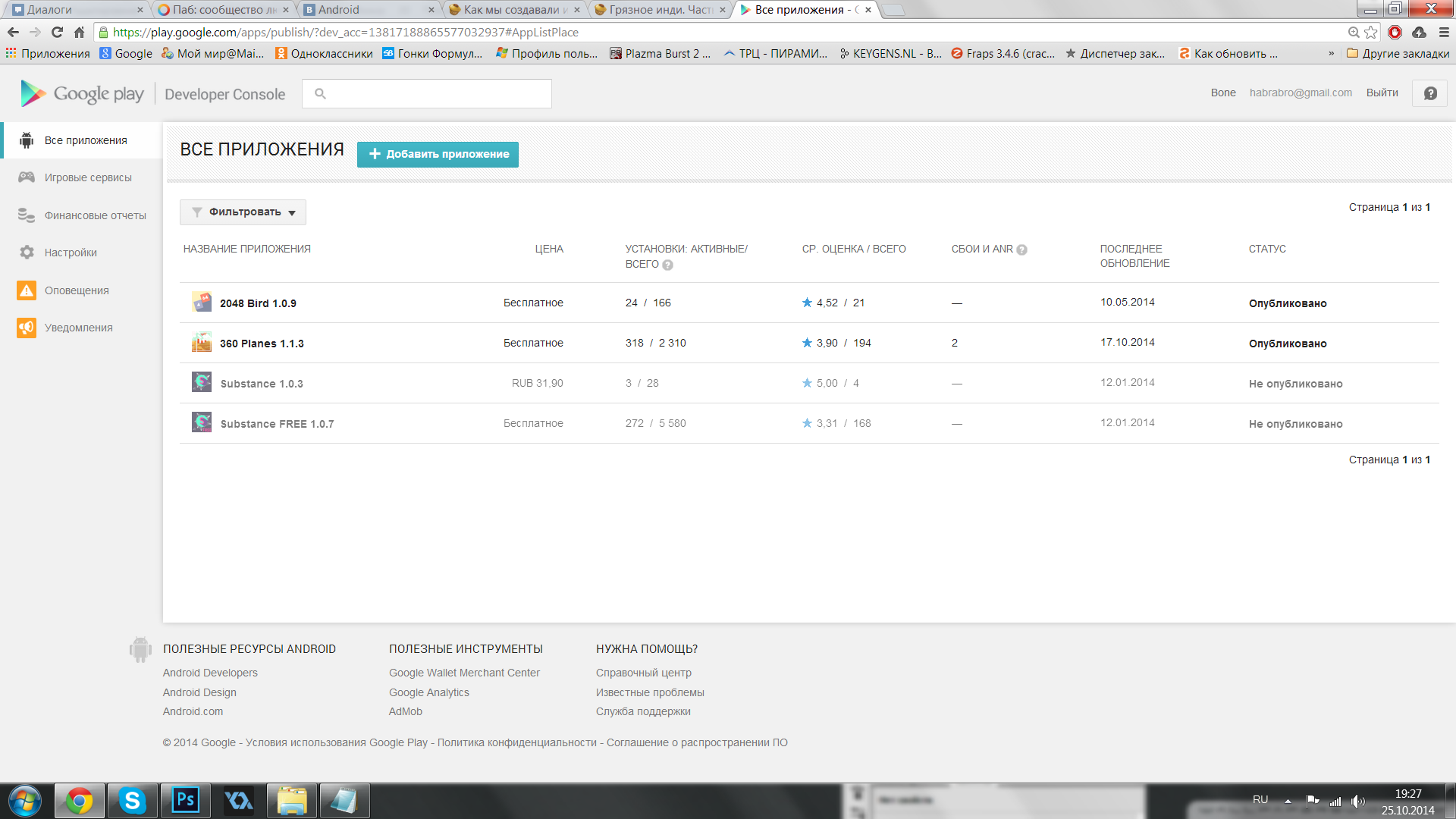
Task: Open the Chrome home page
Action: pyautogui.click(x=79, y=32)
